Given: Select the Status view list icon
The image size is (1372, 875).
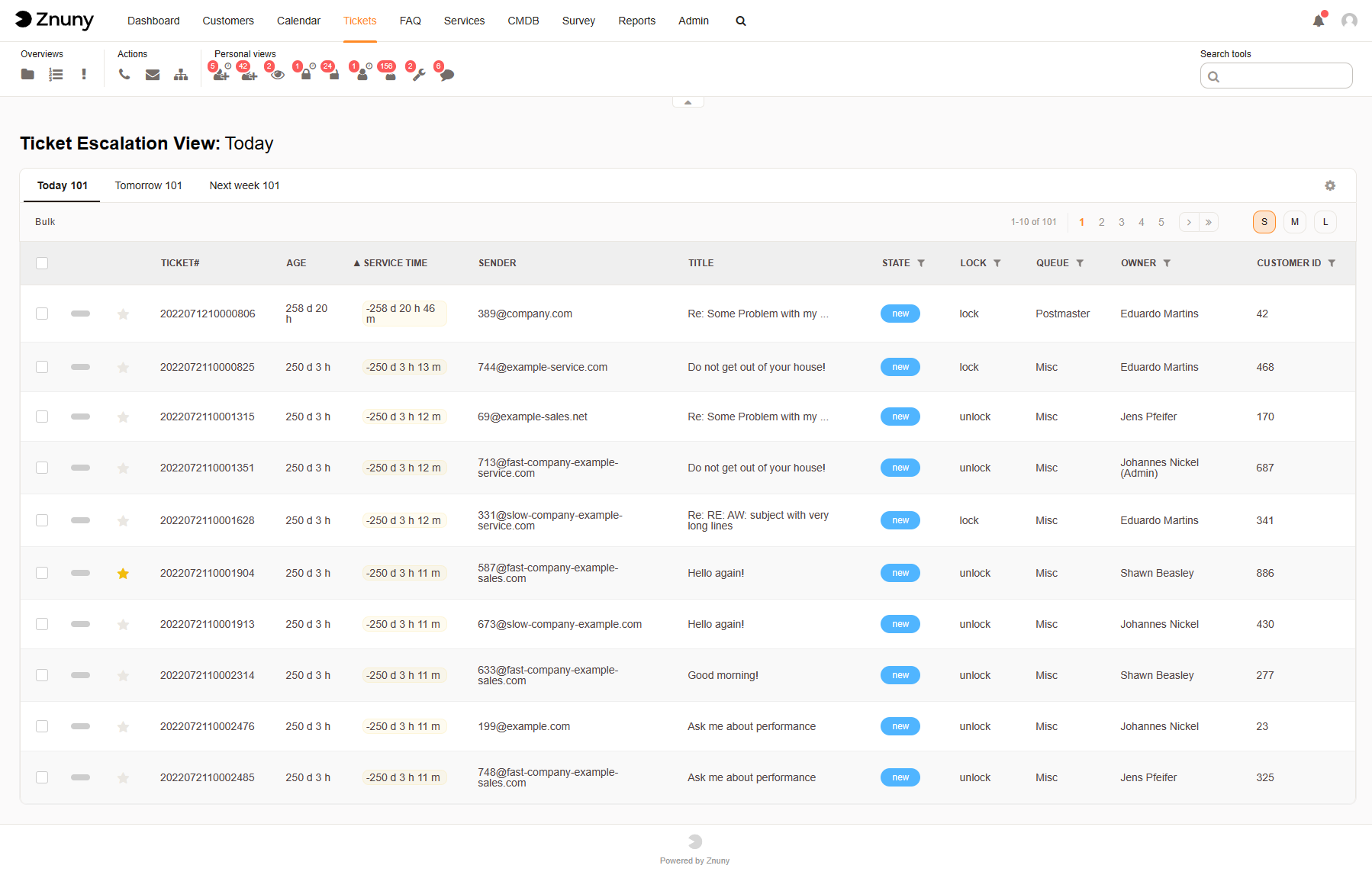Looking at the screenshot, I should (x=56, y=74).
